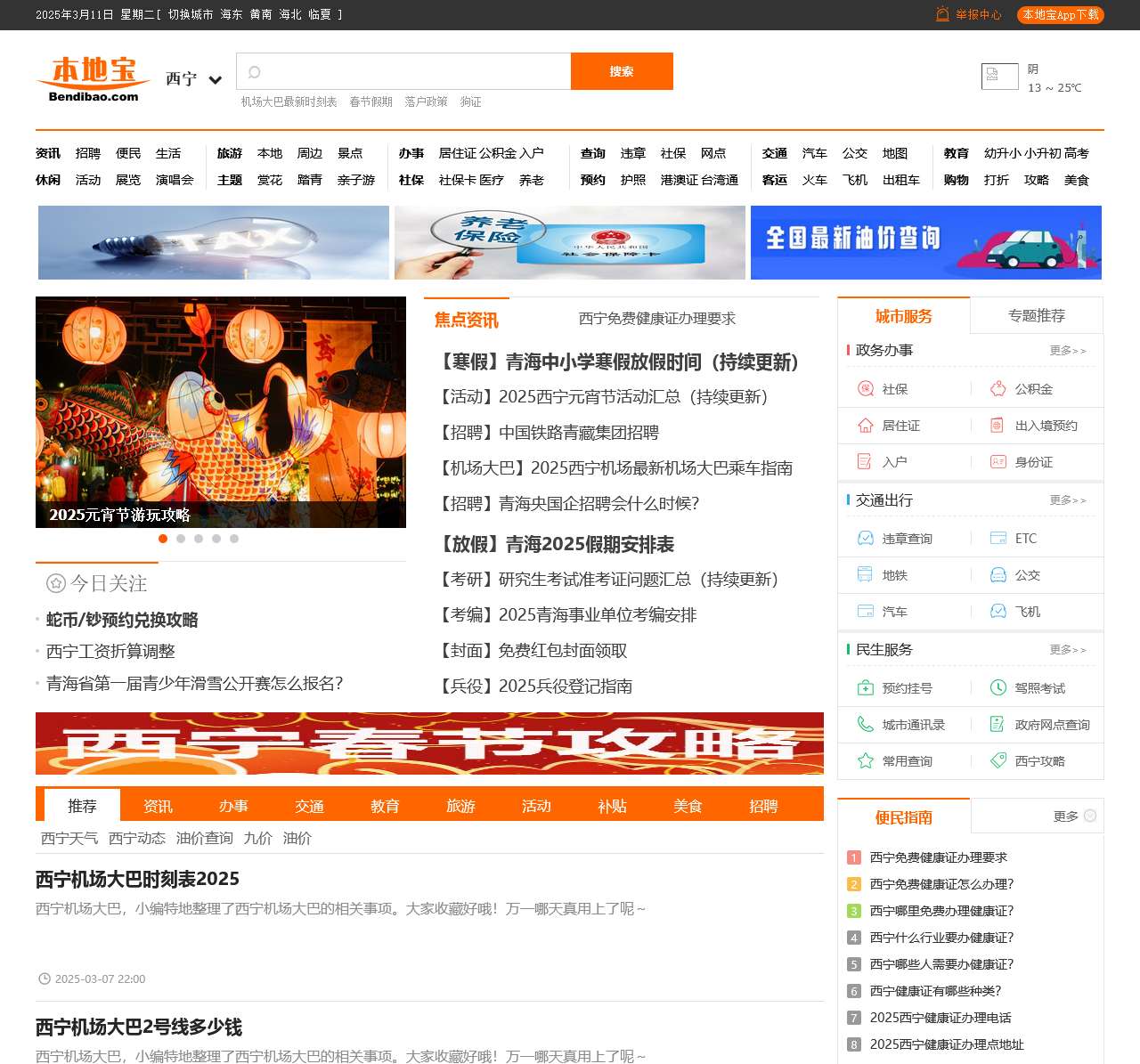The image size is (1140, 1064).
Task: Select the ETC service icon
Action: coord(998,539)
